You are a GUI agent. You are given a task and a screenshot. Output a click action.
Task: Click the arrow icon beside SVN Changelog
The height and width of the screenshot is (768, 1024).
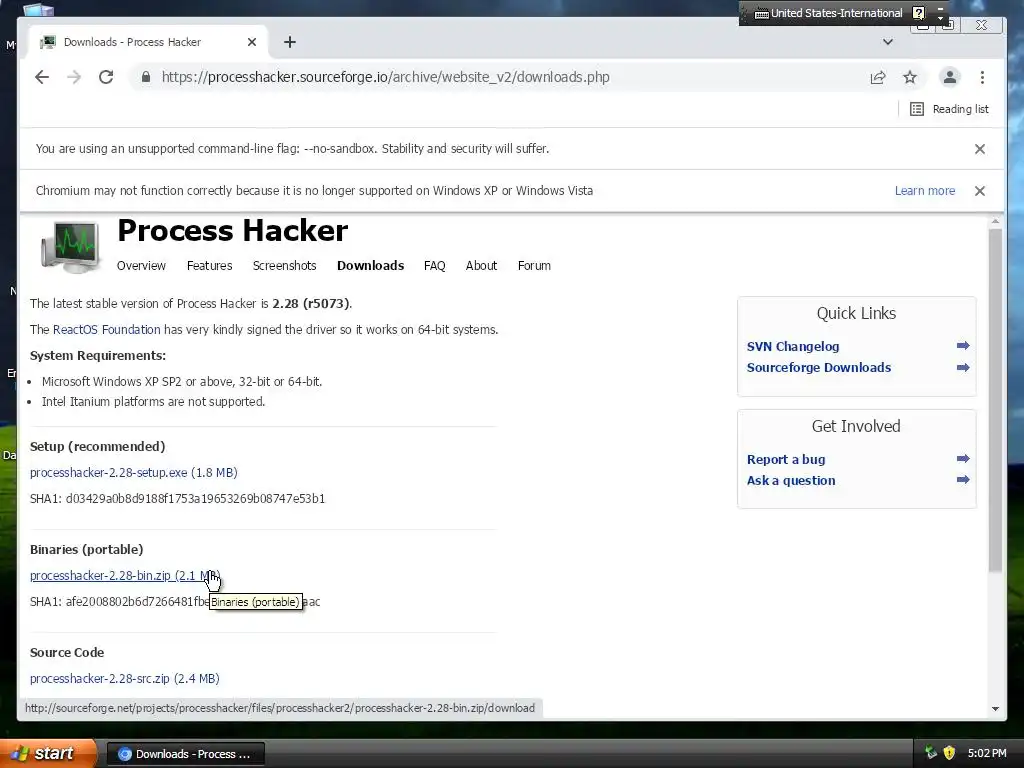point(963,346)
